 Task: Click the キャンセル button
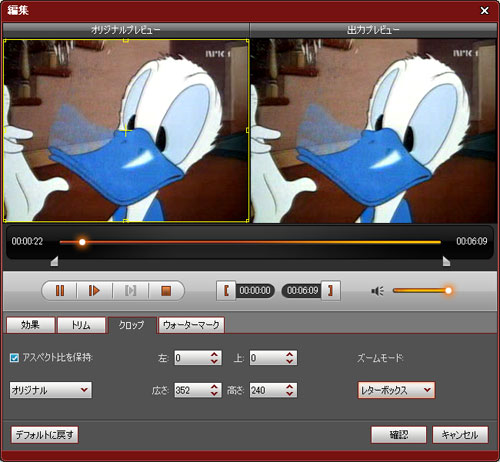pyautogui.click(x=460, y=435)
